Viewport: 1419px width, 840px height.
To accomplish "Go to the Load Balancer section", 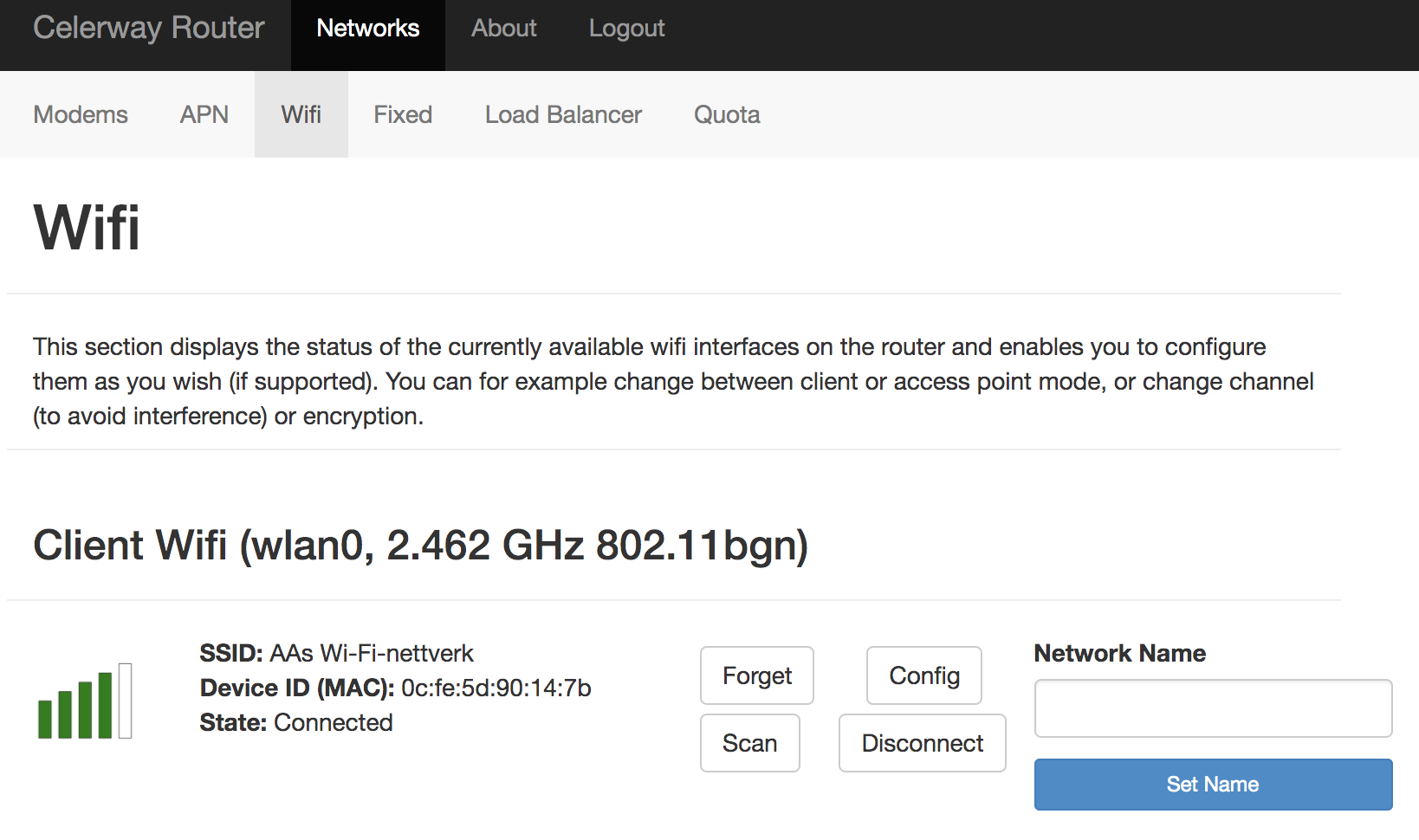I will pyautogui.click(x=562, y=114).
